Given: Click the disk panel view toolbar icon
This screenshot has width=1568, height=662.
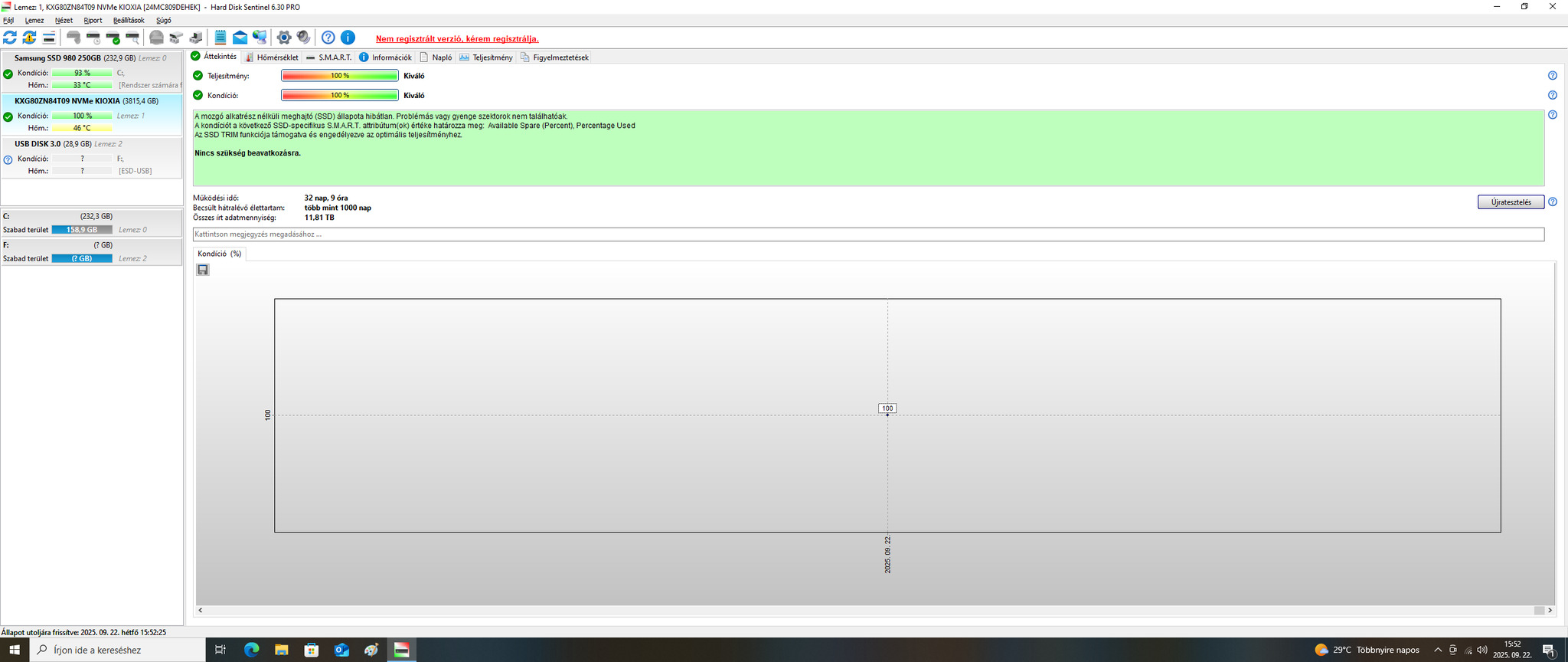Looking at the screenshot, I should (x=49, y=38).
